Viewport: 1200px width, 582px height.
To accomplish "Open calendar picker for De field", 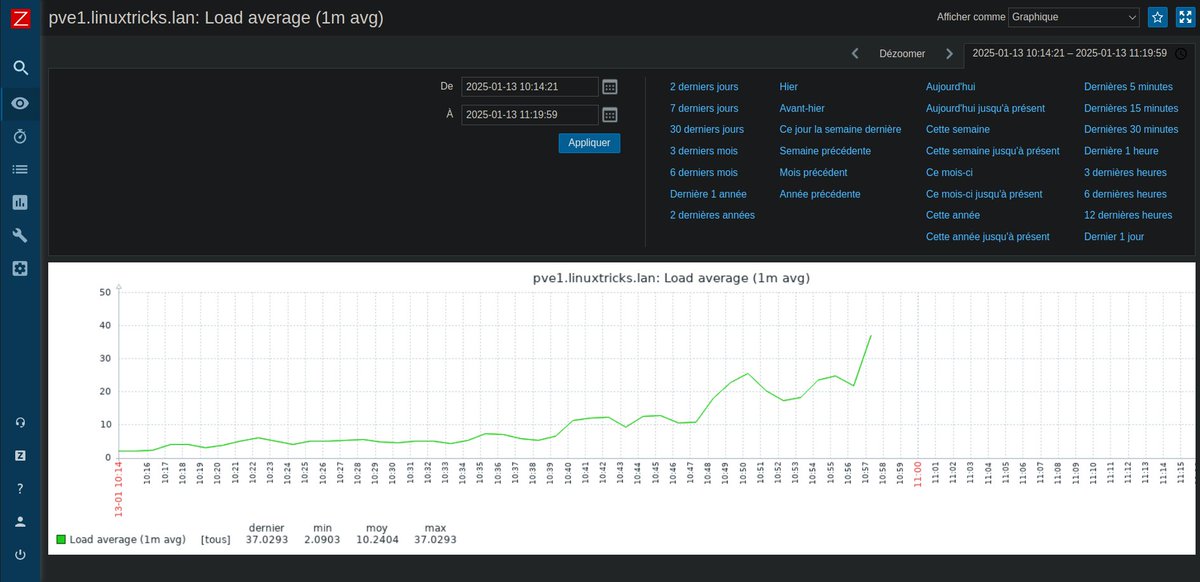I will pos(610,87).
